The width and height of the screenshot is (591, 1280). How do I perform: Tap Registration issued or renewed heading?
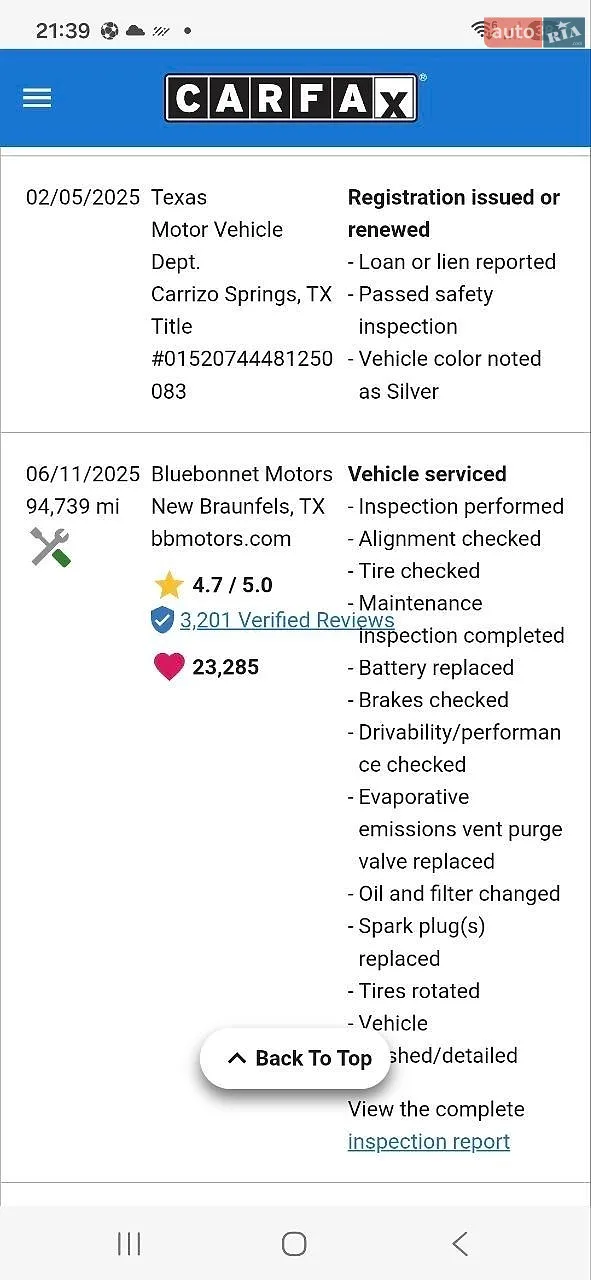tap(454, 213)
